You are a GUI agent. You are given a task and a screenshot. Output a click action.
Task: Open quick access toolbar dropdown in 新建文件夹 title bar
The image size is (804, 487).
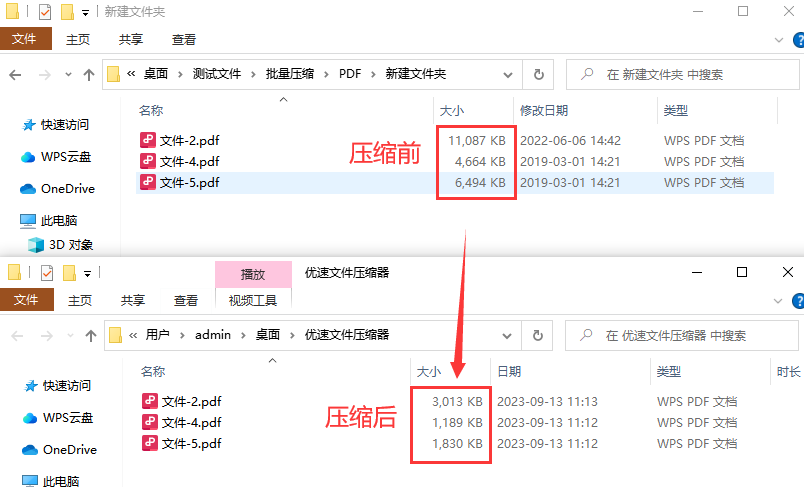(86, 13)
